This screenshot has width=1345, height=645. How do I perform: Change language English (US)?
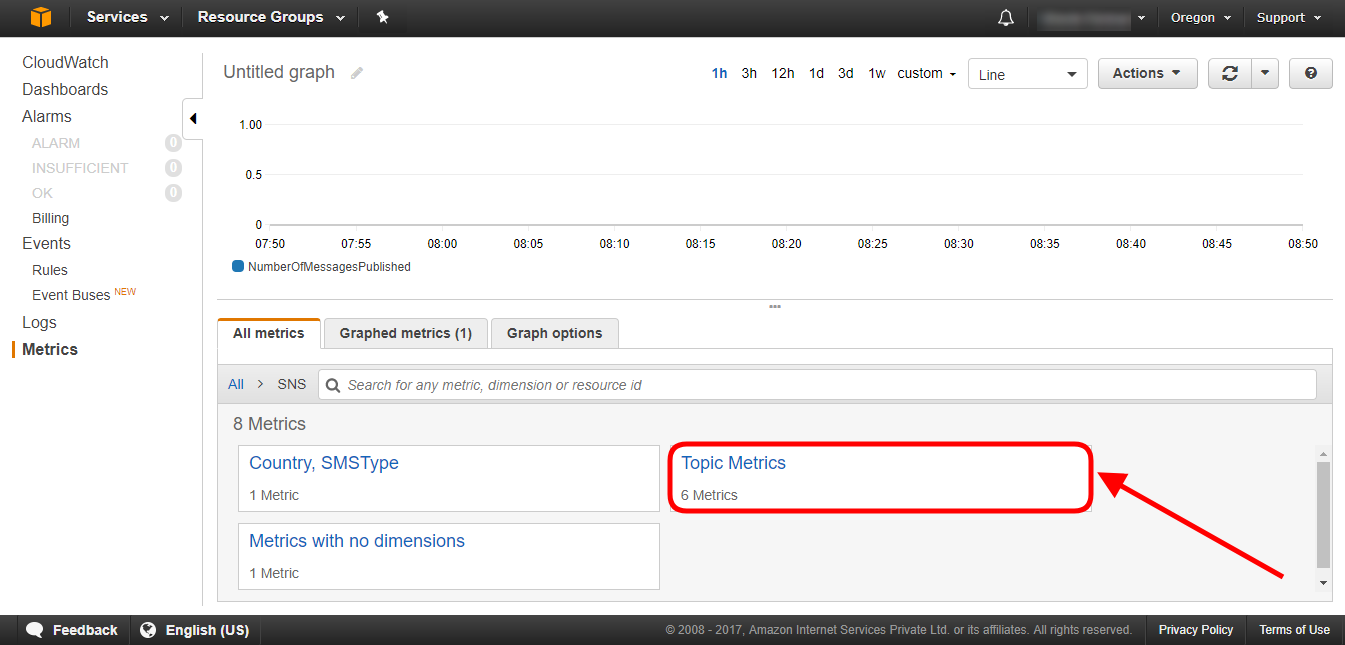[195, 630]
